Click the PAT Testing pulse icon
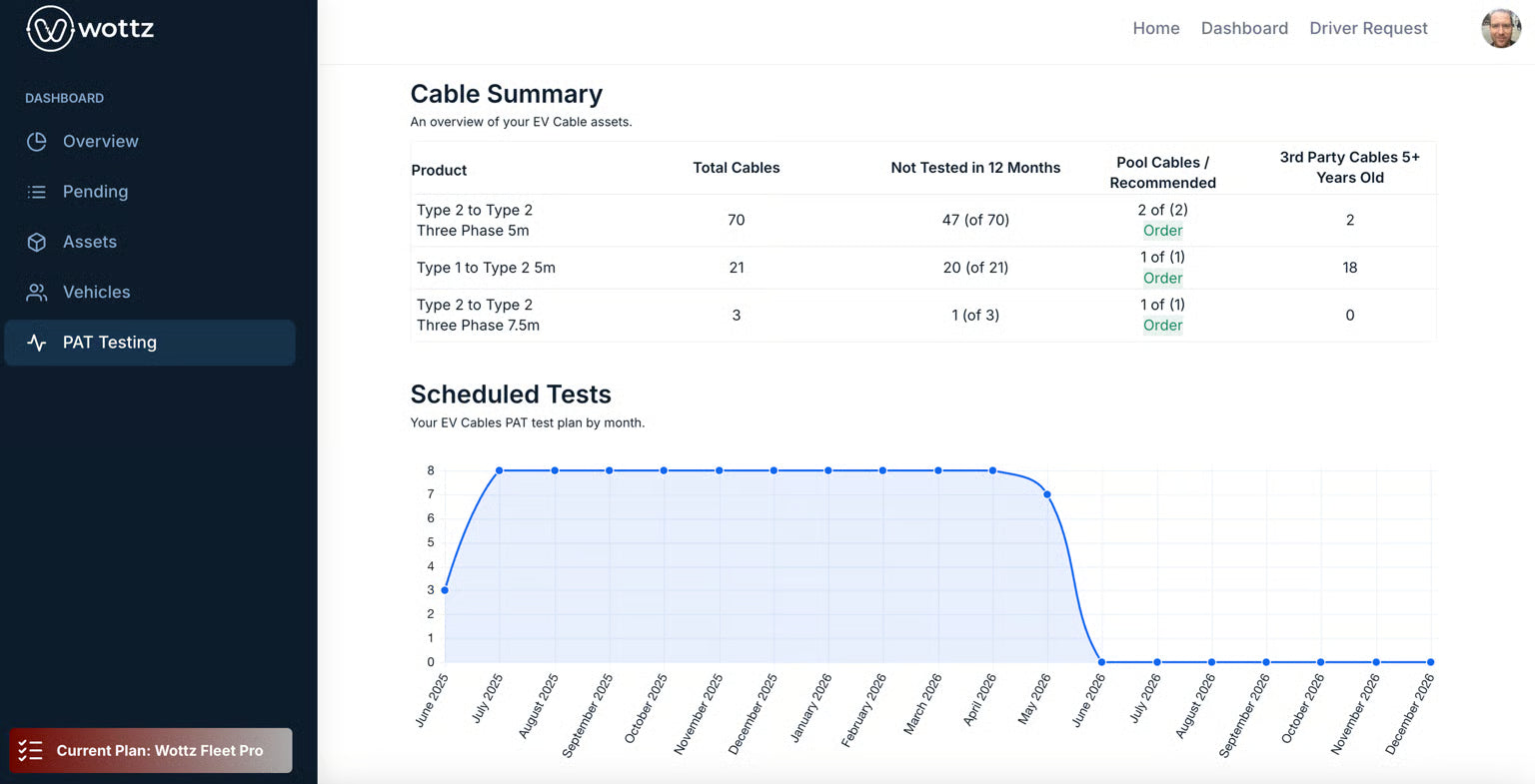Image resolution: width=1535 pixels, height=784 pixels. [37, 343]
